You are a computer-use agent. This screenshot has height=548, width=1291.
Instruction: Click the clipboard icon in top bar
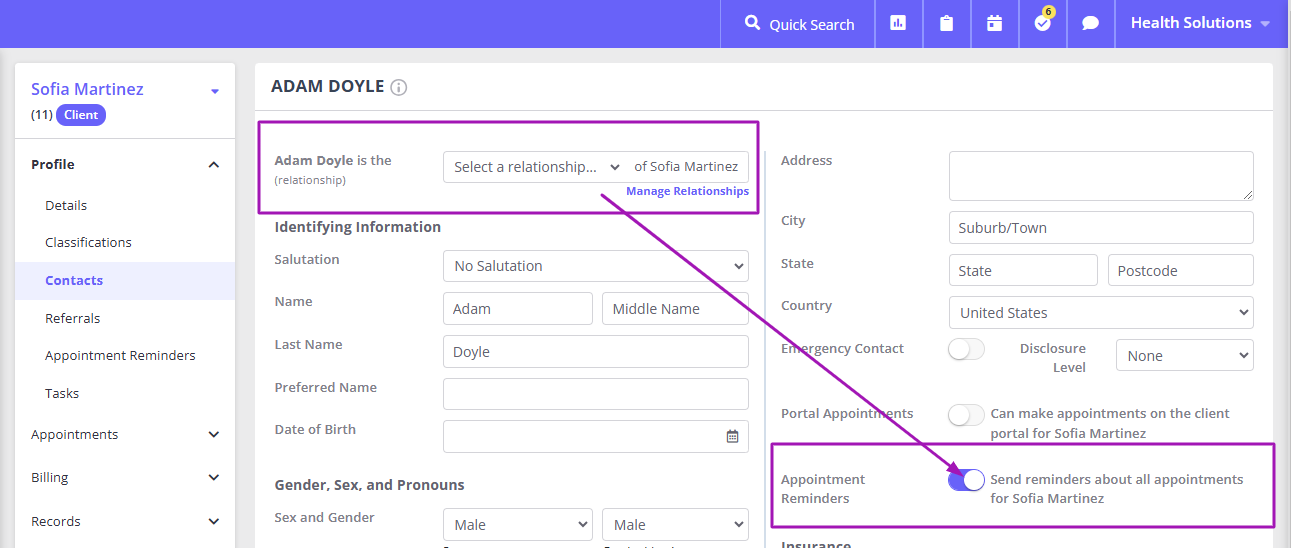(x=946, y=23)
